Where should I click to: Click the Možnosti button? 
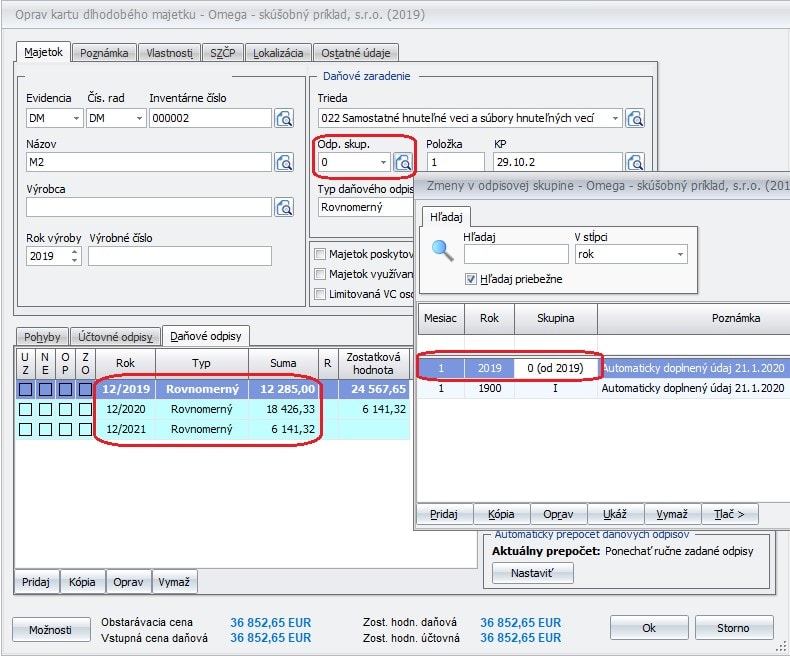click(50, 629)
